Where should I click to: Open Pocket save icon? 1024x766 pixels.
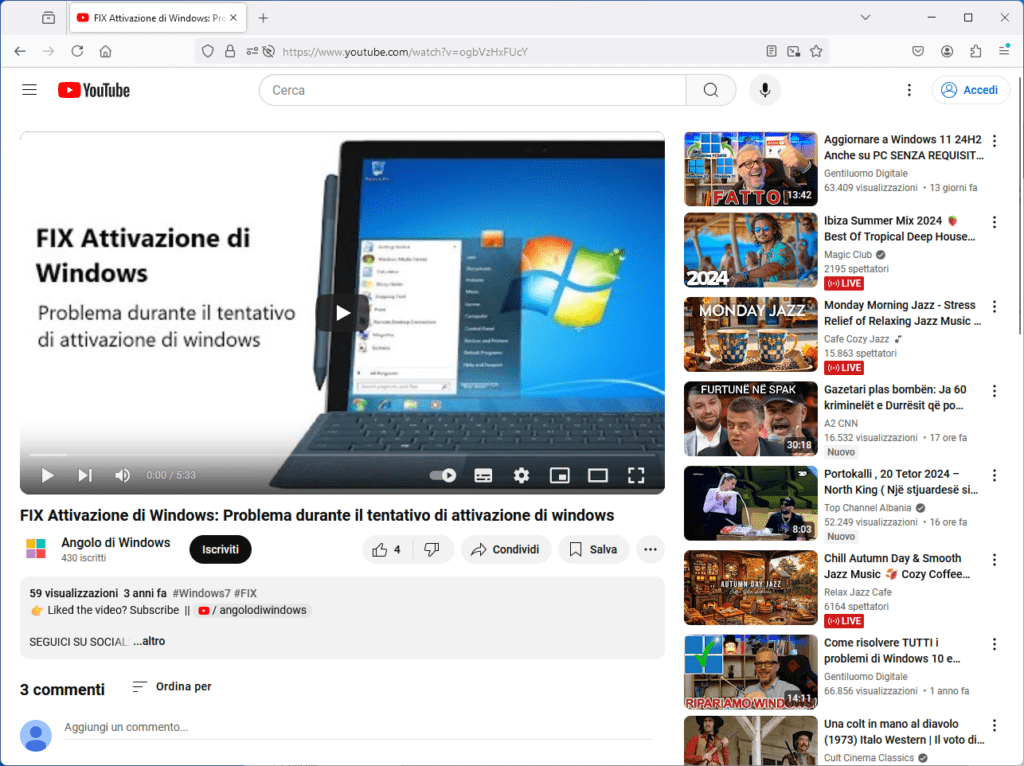pyautogui.click(x=918, y=51)
